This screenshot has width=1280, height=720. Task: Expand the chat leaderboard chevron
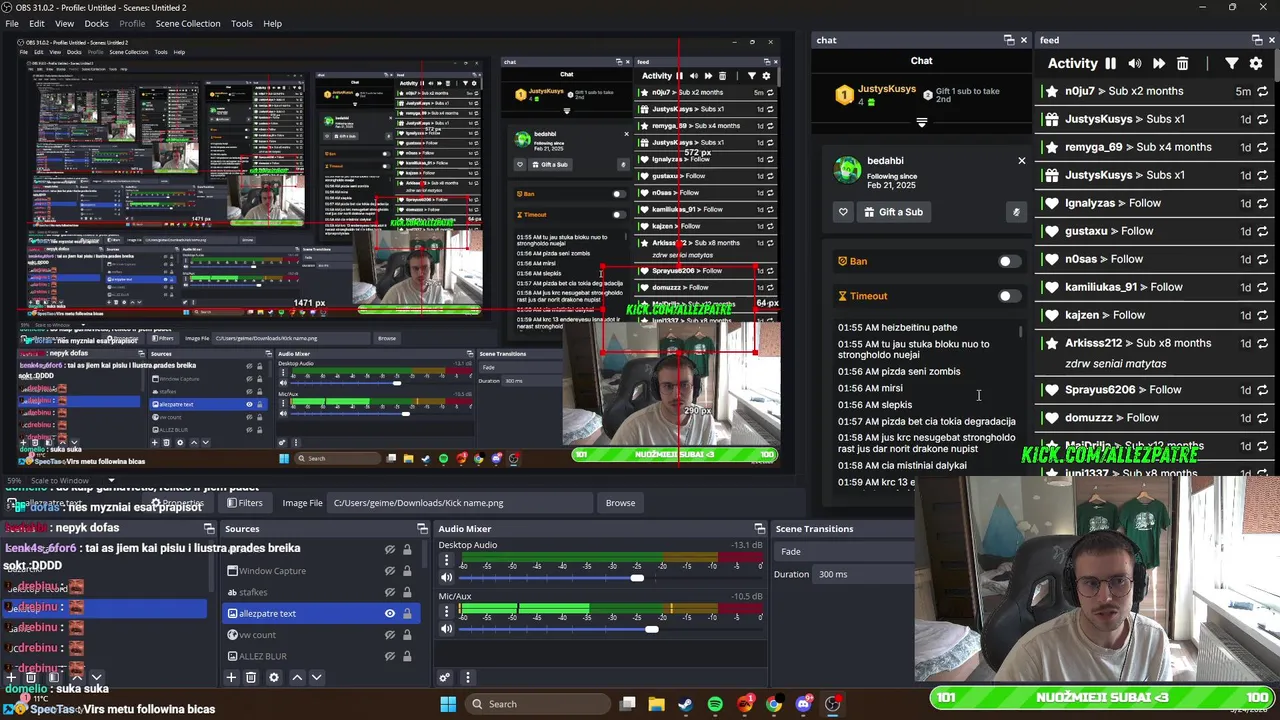(922, 123)
